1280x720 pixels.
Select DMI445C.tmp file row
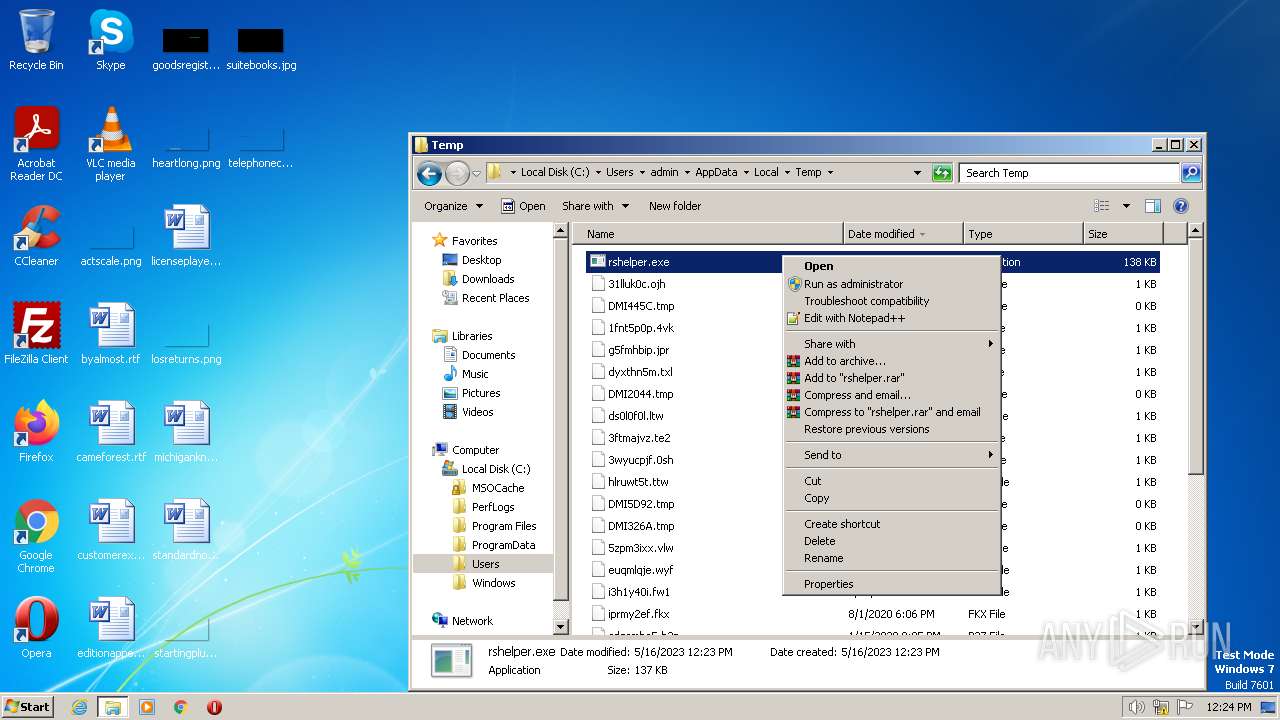pos(872,306)
